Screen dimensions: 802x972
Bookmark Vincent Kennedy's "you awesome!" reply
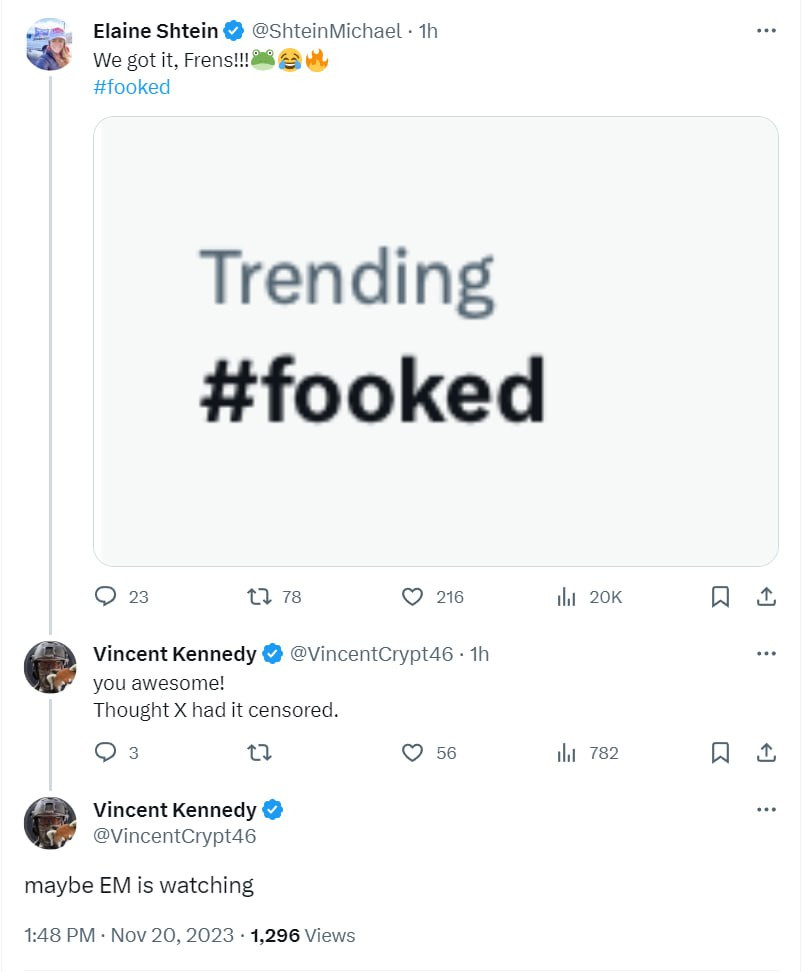pos(720,753)
